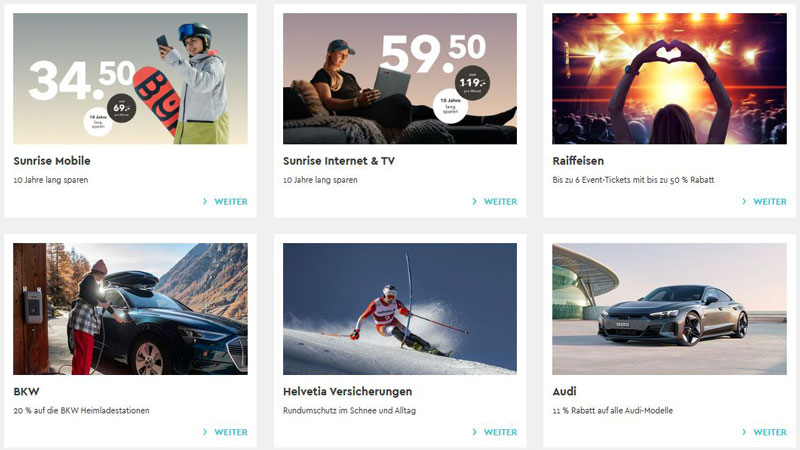
Task: Click the Raiffeisen card heading
Action: click(x=578, y=161)
